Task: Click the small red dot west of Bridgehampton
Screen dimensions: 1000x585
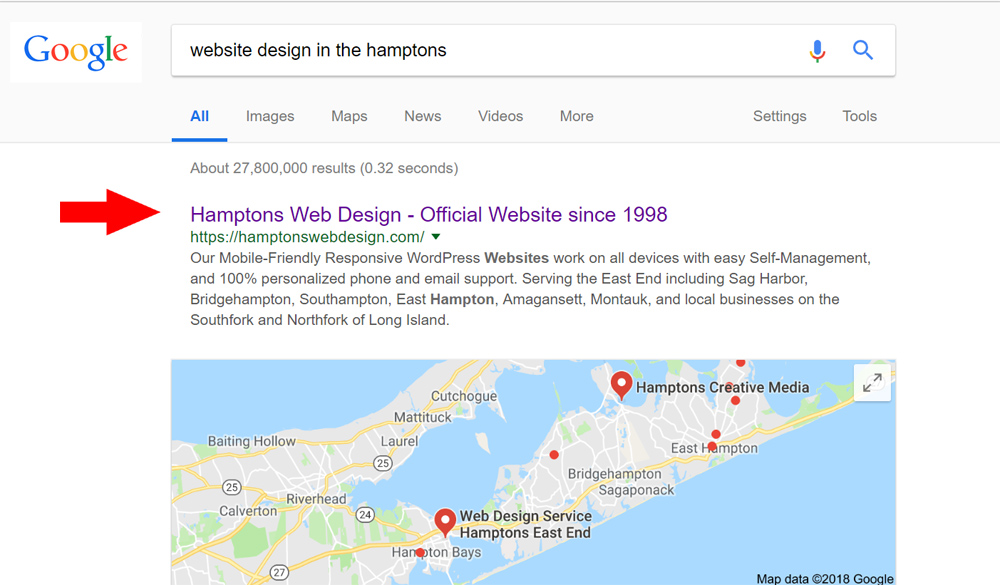Action: [x=554, y=455]
